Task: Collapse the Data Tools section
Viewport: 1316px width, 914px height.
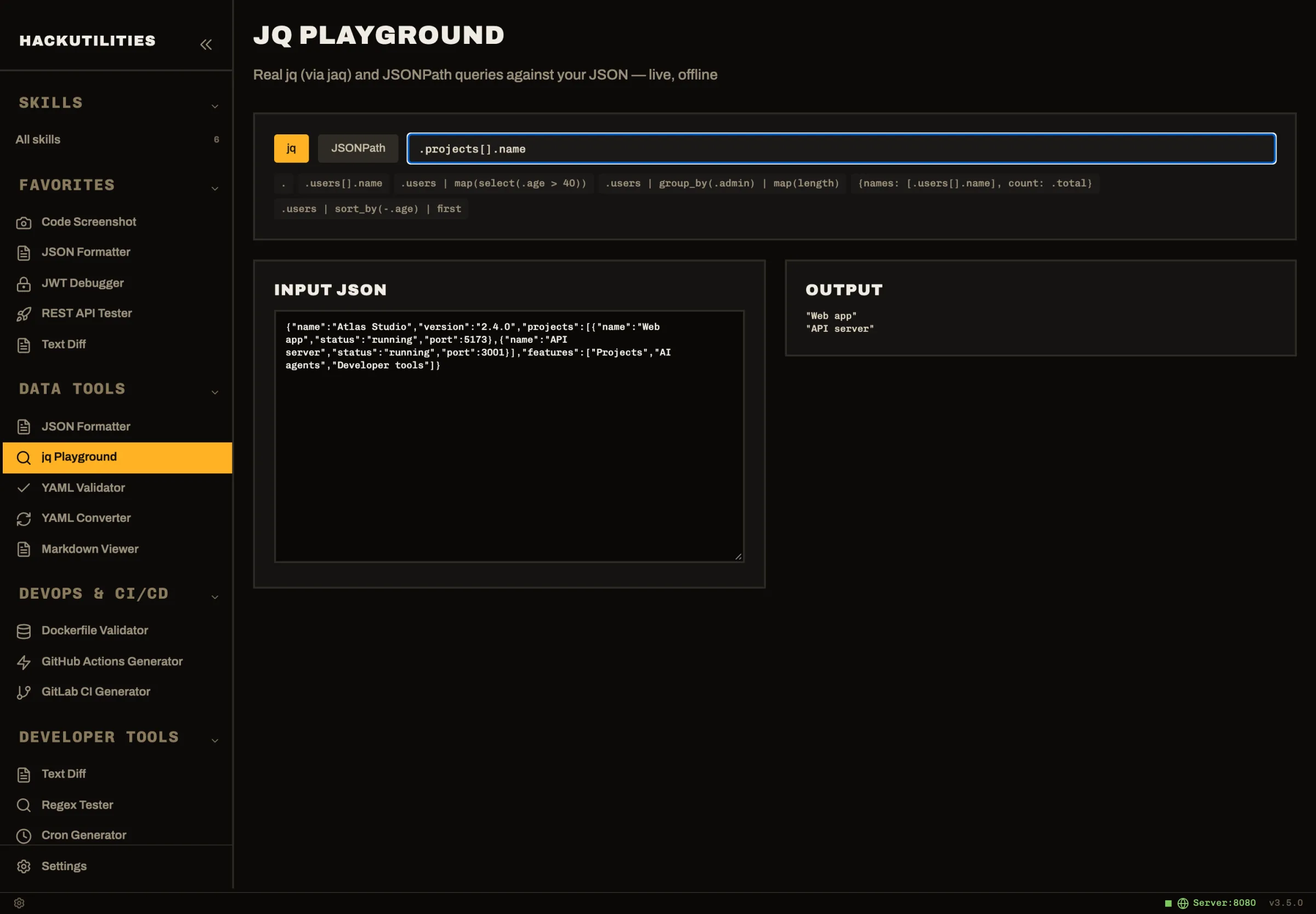Action: 215,392
